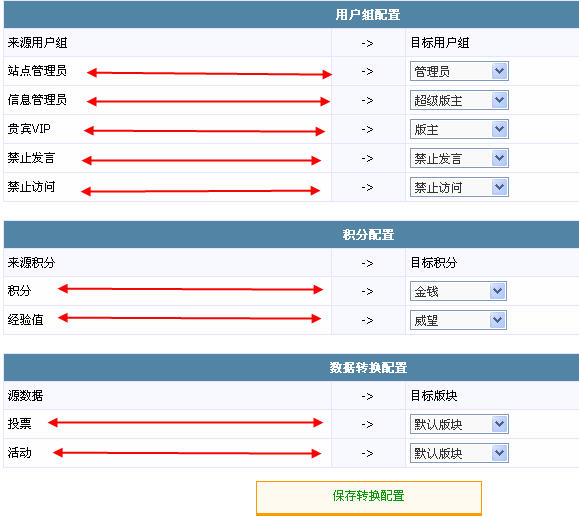Viewport: 579px width, 516px height.
Task: Click the 目标版块 column heading
Action: pyautogui.click(x=434, y=396)
